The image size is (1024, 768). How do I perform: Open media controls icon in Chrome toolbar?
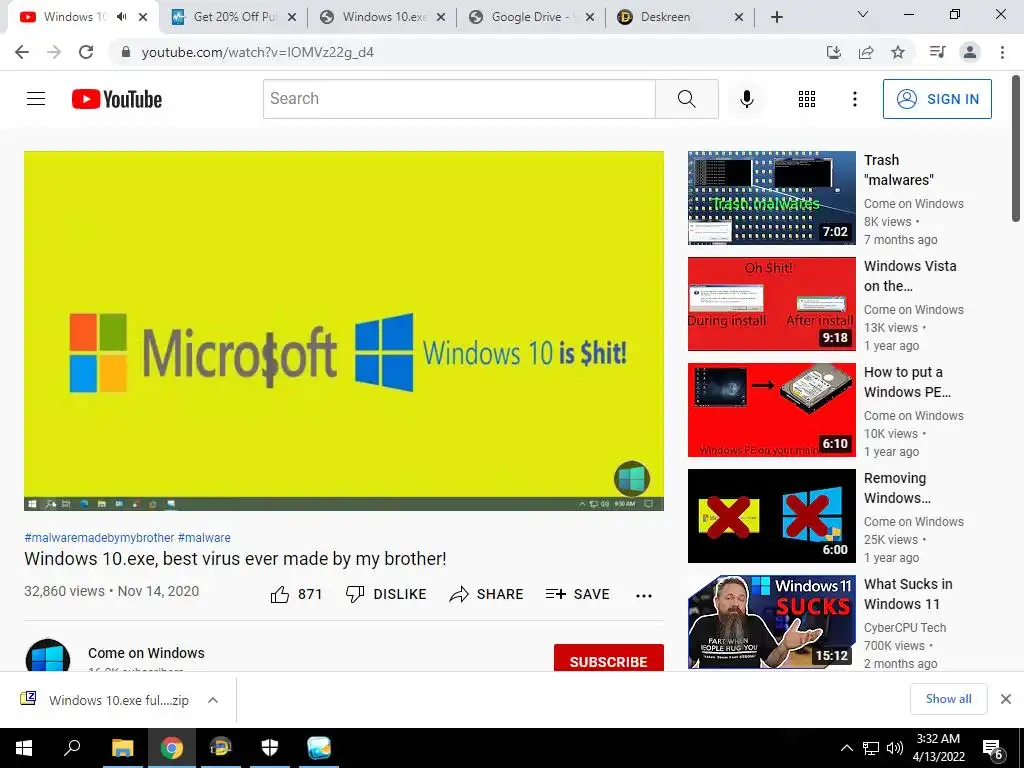click(937, 52)
